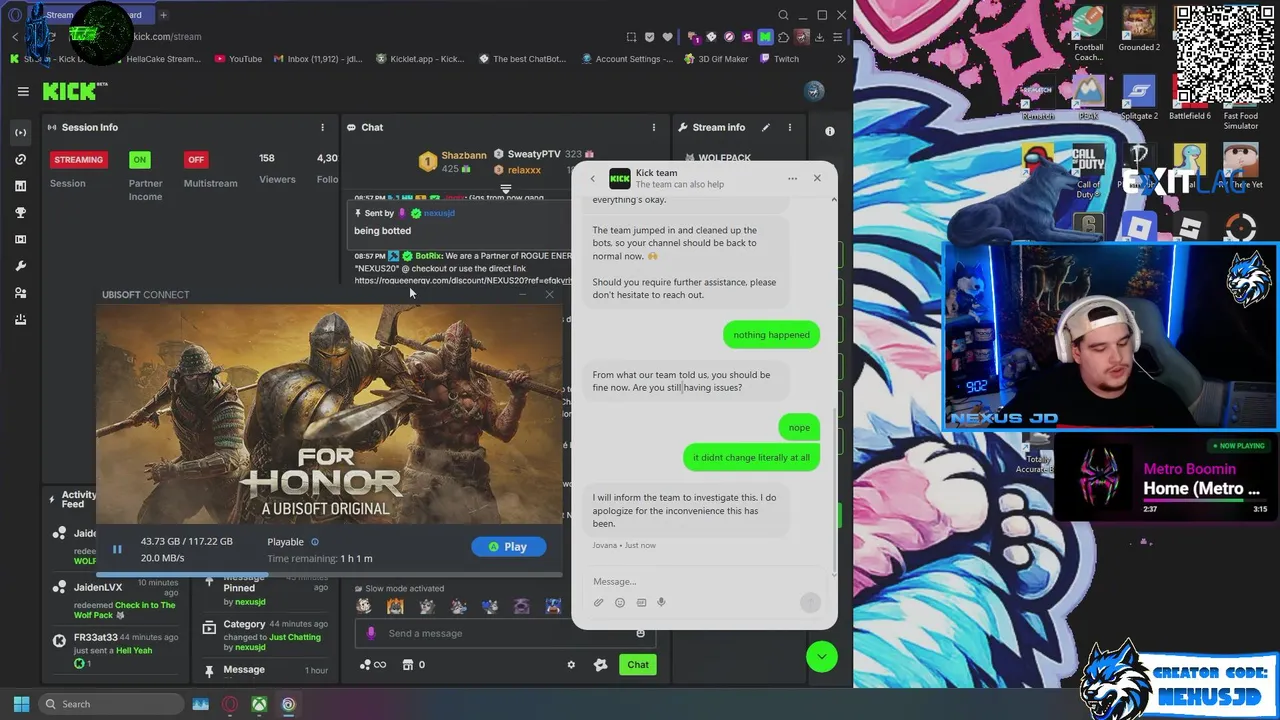
Task: Open the user profile avatar in Kick header
Action: (x=814, y=91)
